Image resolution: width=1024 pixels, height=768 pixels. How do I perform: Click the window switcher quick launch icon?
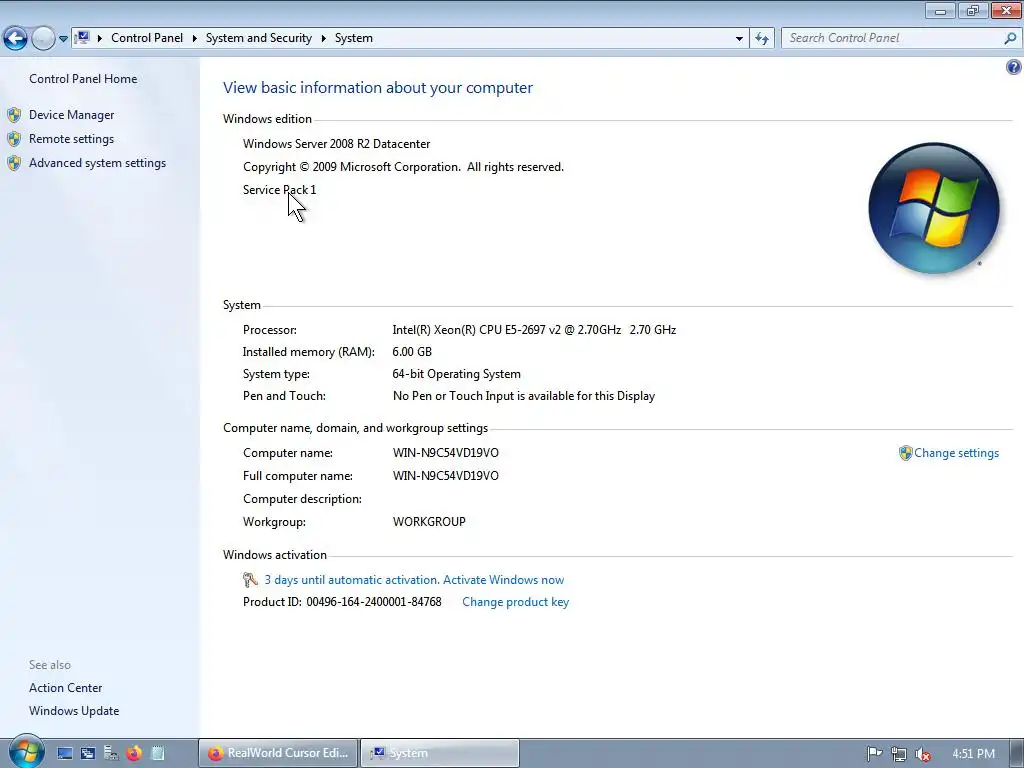(x=88, y=753)
